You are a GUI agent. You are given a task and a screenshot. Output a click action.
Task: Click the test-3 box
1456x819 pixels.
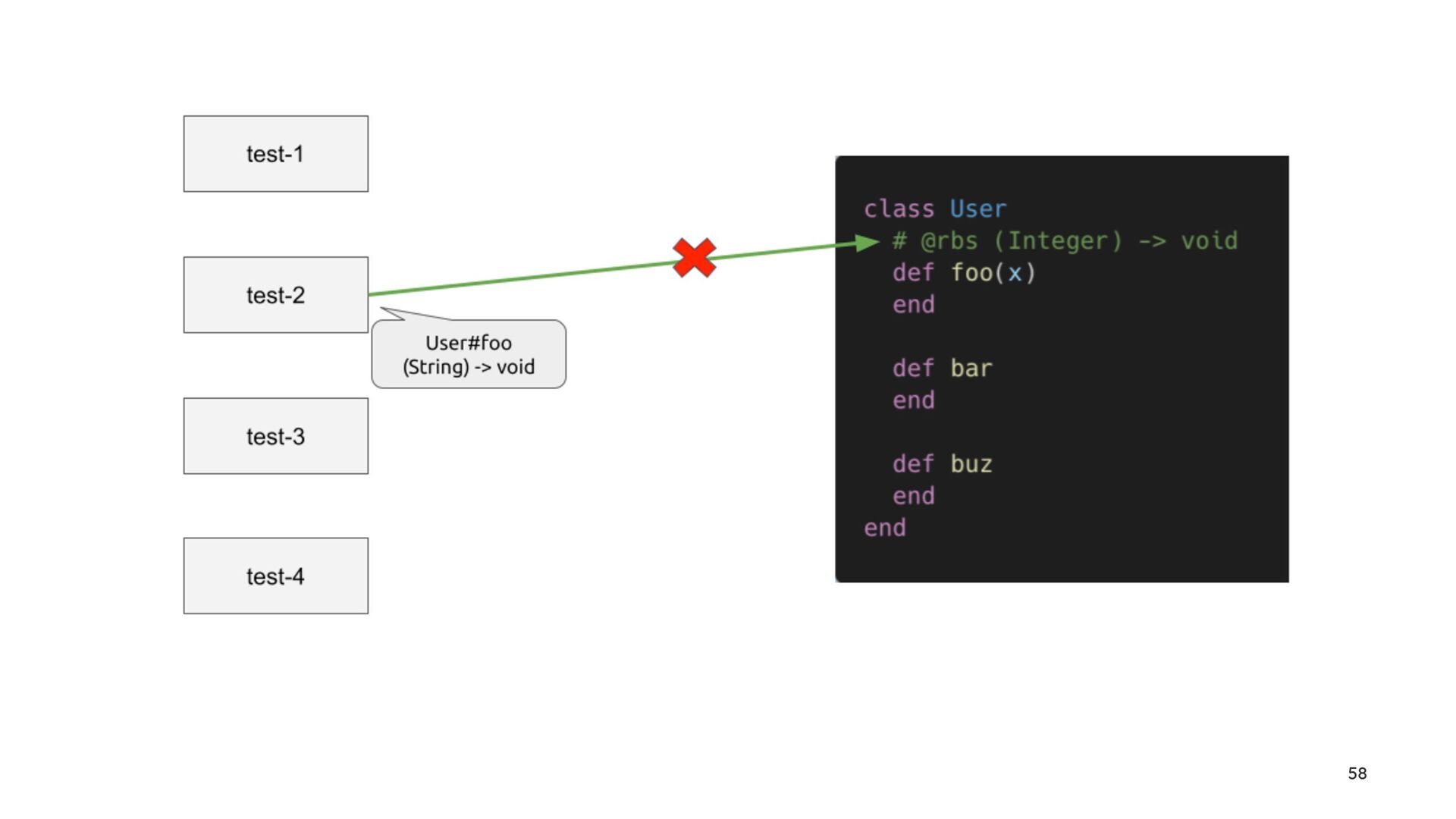(x=275, y=436)
